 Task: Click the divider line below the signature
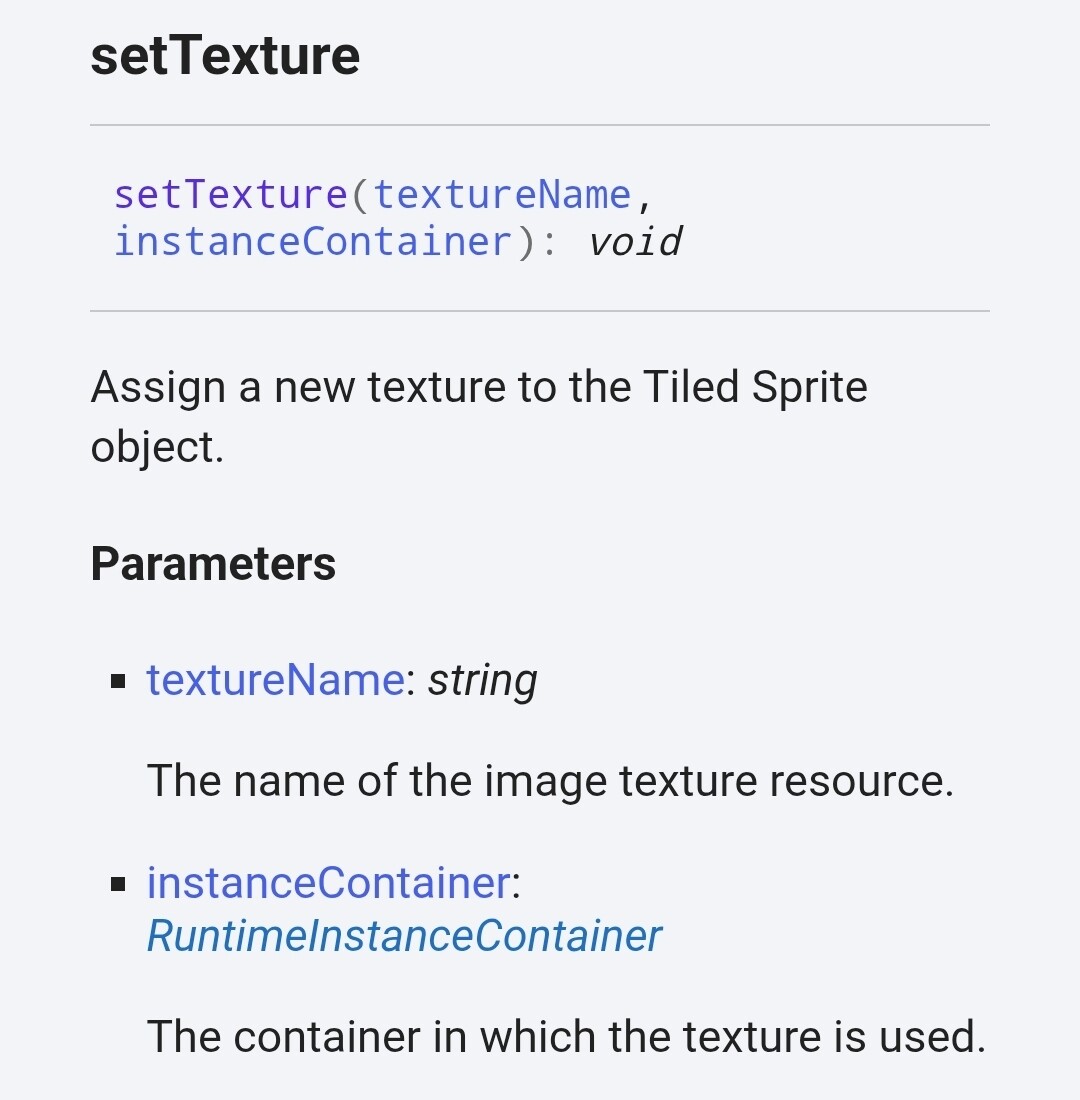540,311
